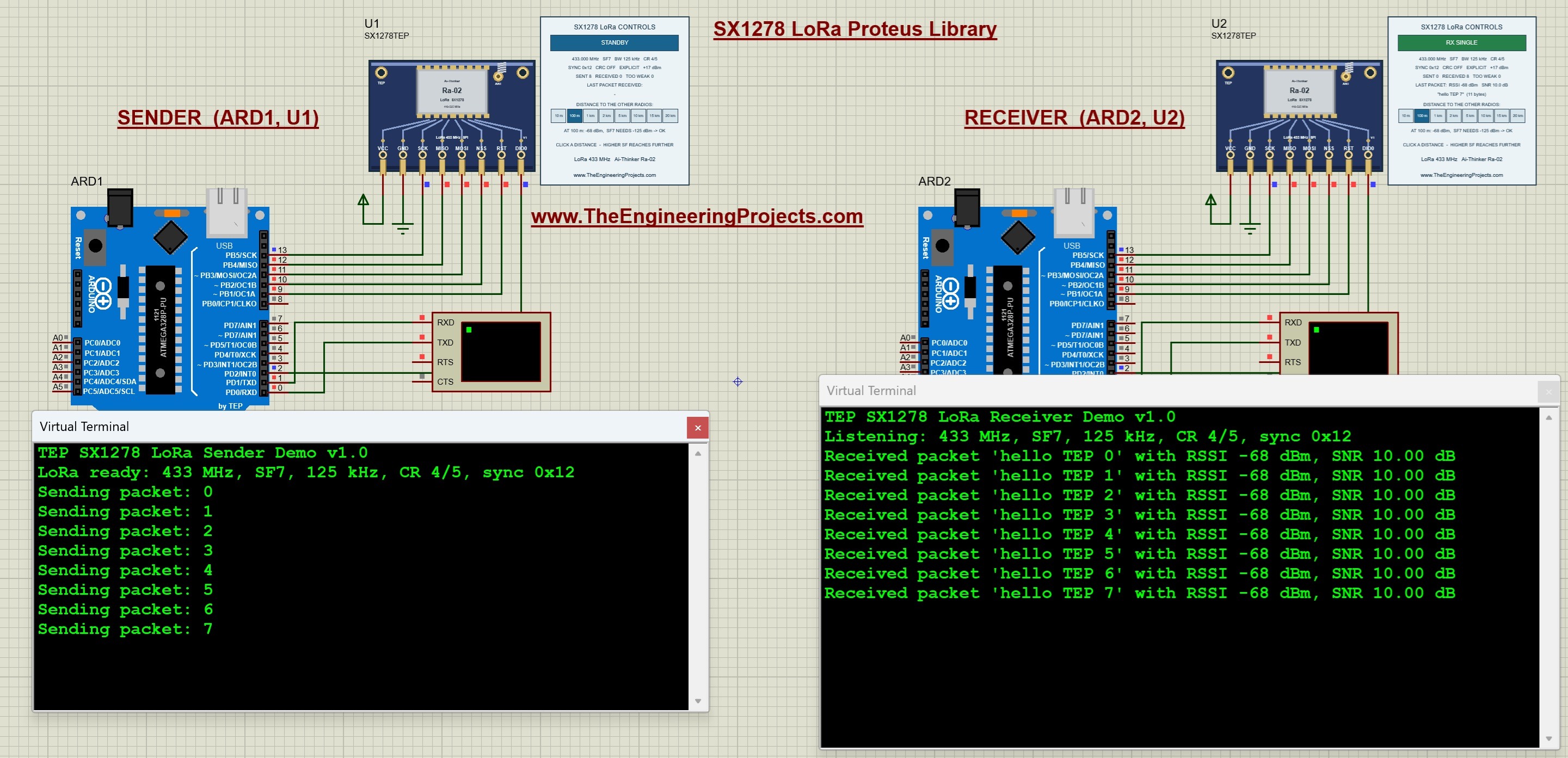Click the RECEIVER (ARD2, U2) heading
The height and width of the screenshot is (758, 1568).
point(1074,118)
